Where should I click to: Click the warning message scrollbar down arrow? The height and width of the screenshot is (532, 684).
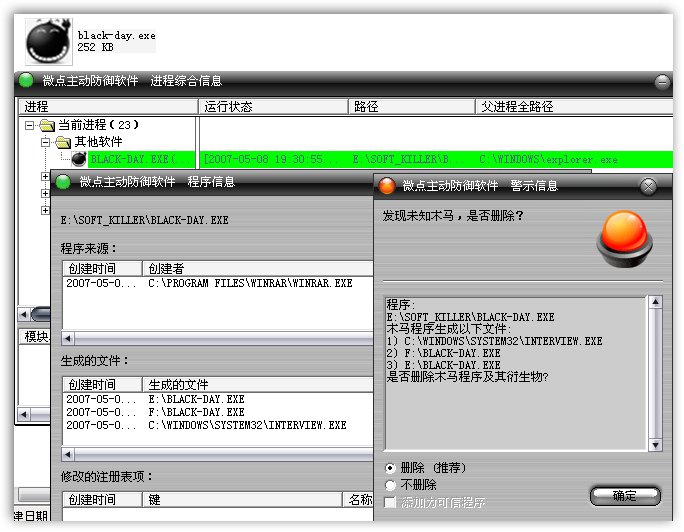point(656,445)
